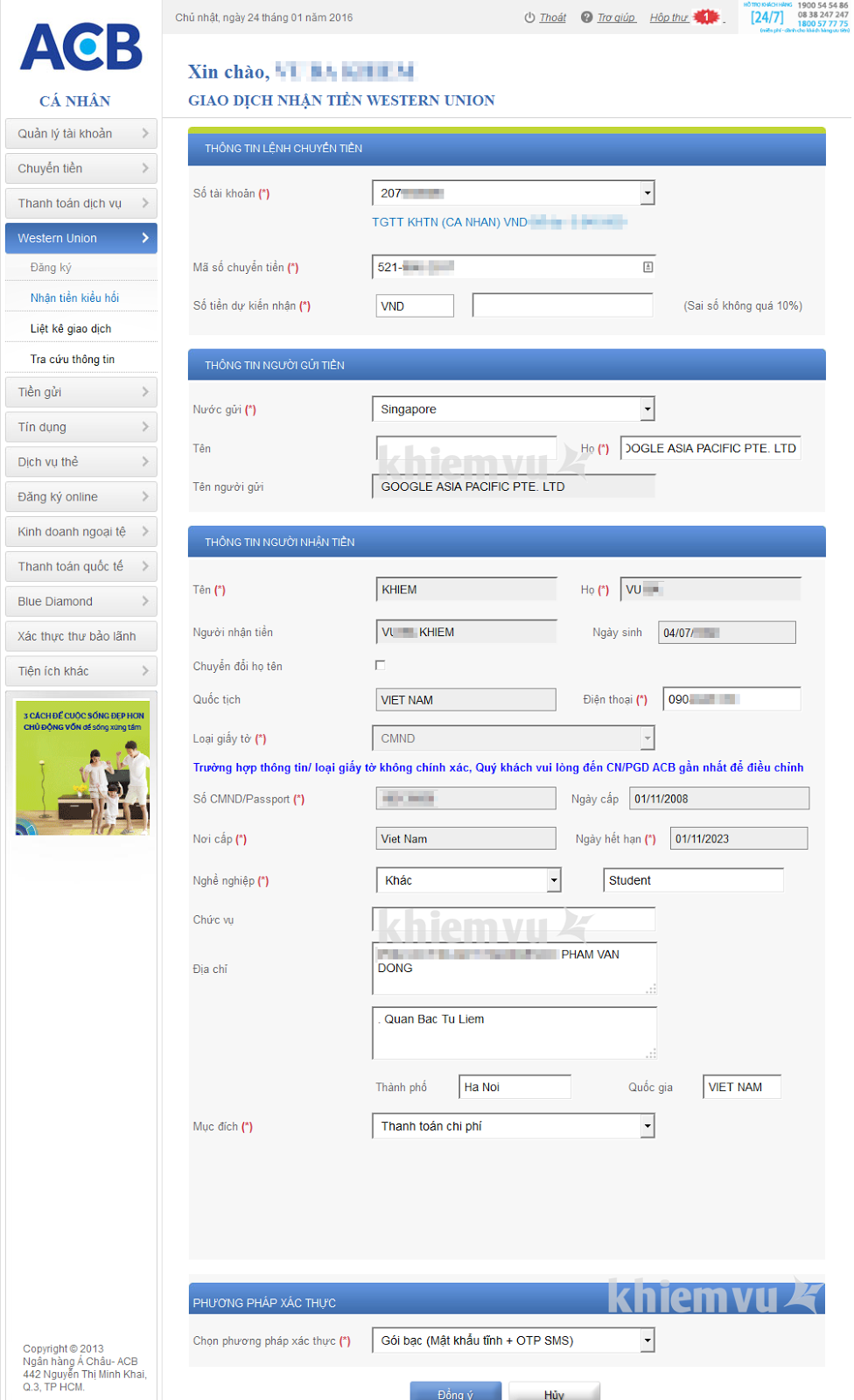Open the Thanh toán quốc tế menu

[81, 567]
